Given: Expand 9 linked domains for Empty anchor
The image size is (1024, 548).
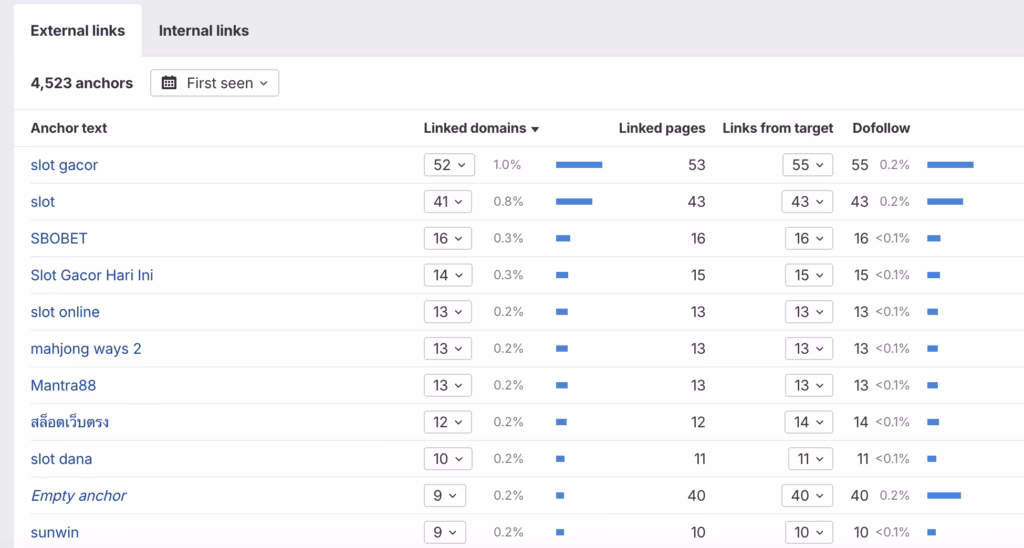Looking at the screenshot, I should pyautogui.click(x=444, y=496).
